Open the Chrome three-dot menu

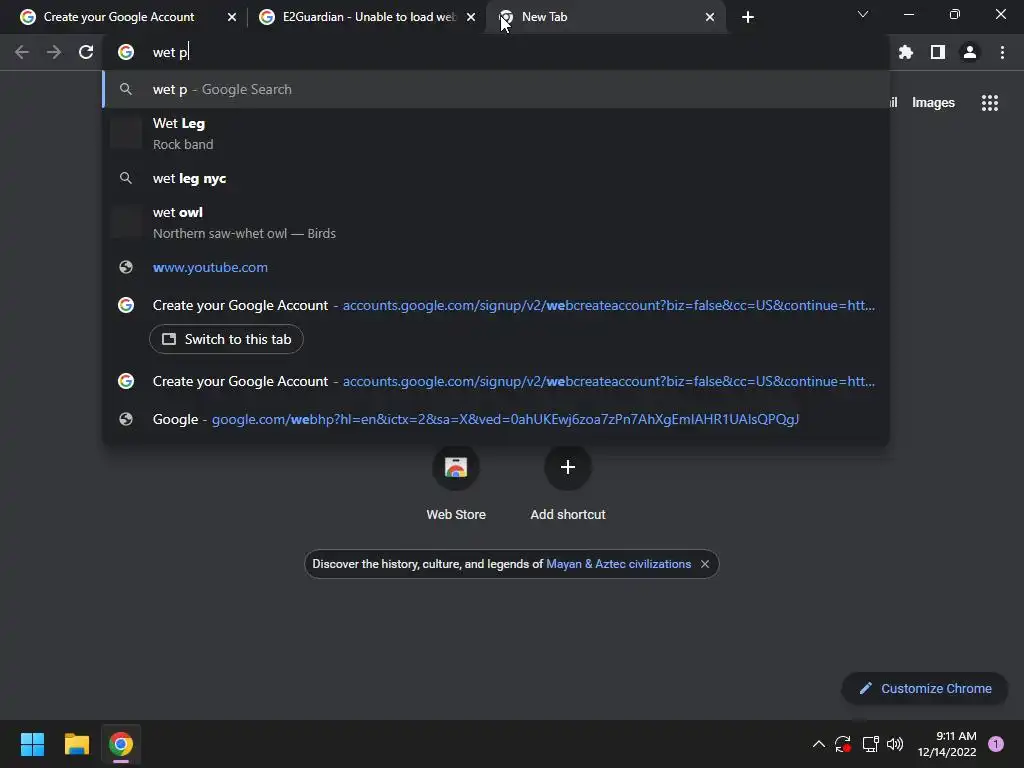[x=1002, y=52]
